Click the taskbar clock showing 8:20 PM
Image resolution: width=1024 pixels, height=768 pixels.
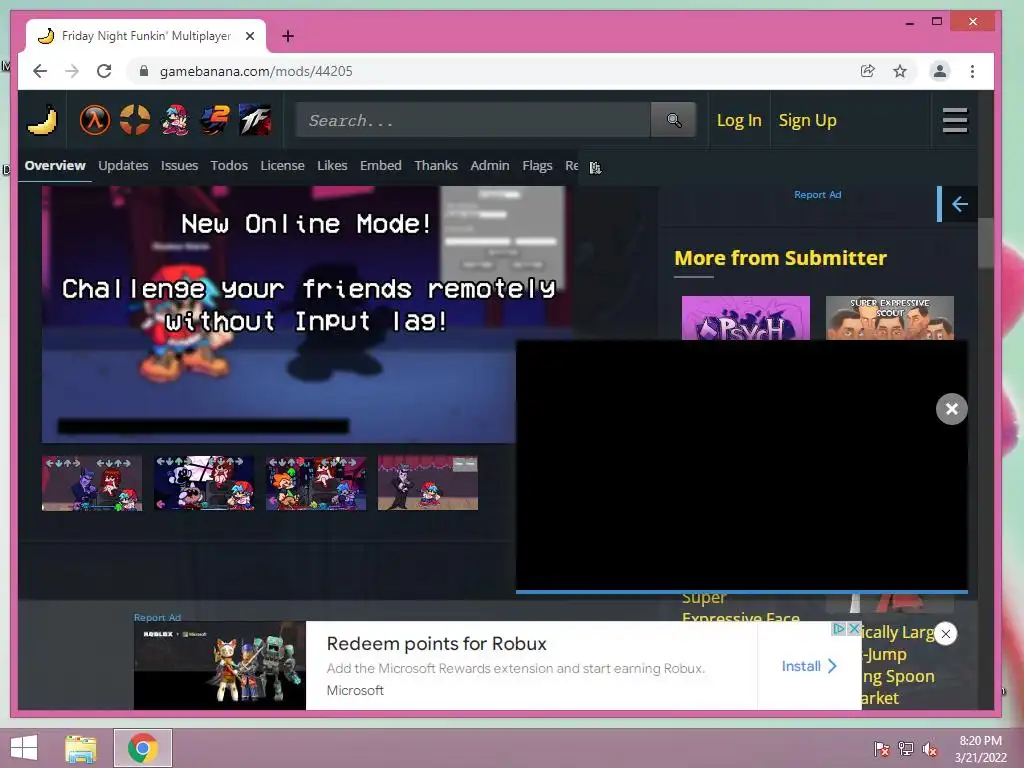tap(980, 749)
